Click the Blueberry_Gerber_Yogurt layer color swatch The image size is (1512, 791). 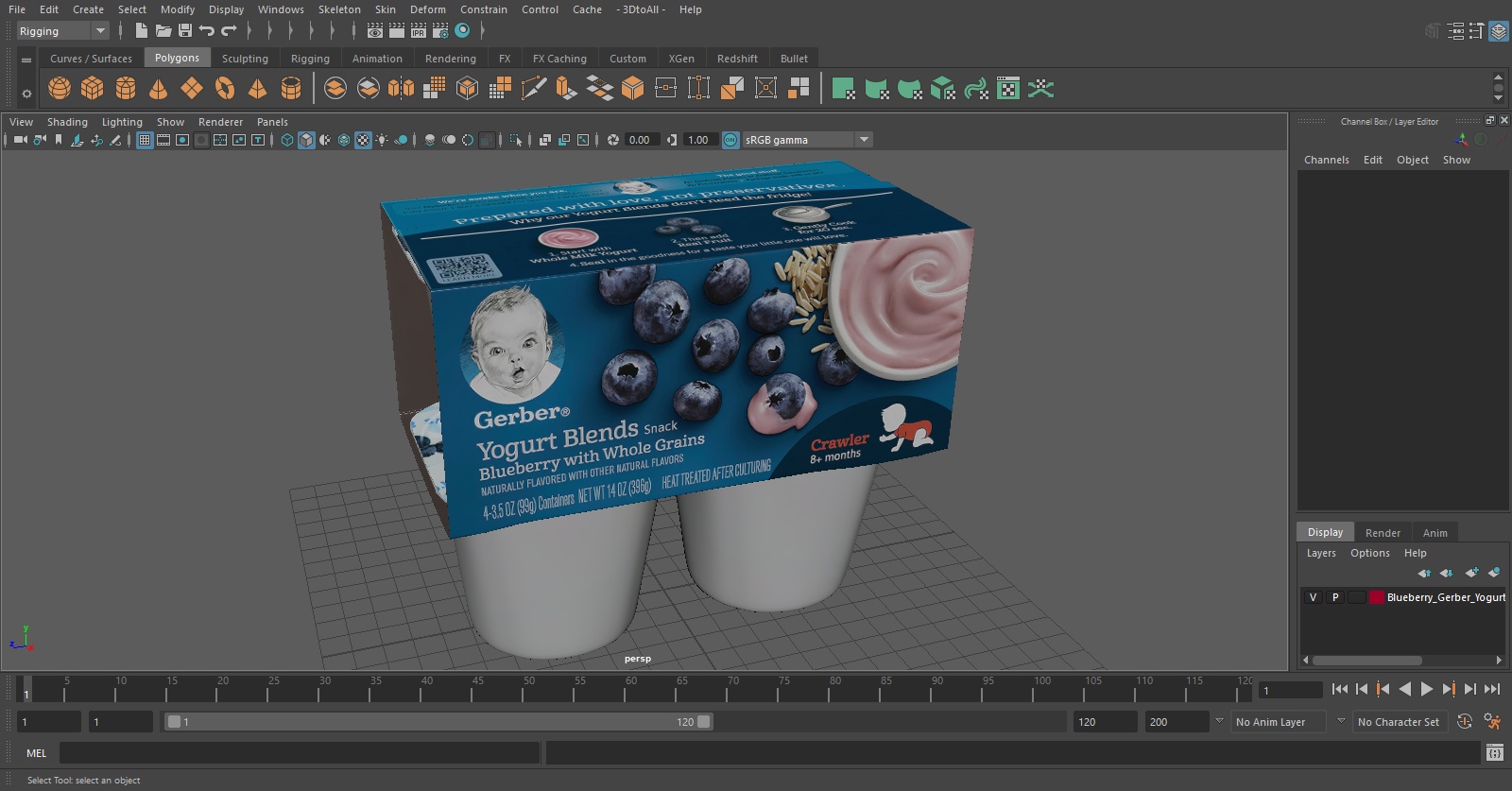click(x=1377, y=597)
